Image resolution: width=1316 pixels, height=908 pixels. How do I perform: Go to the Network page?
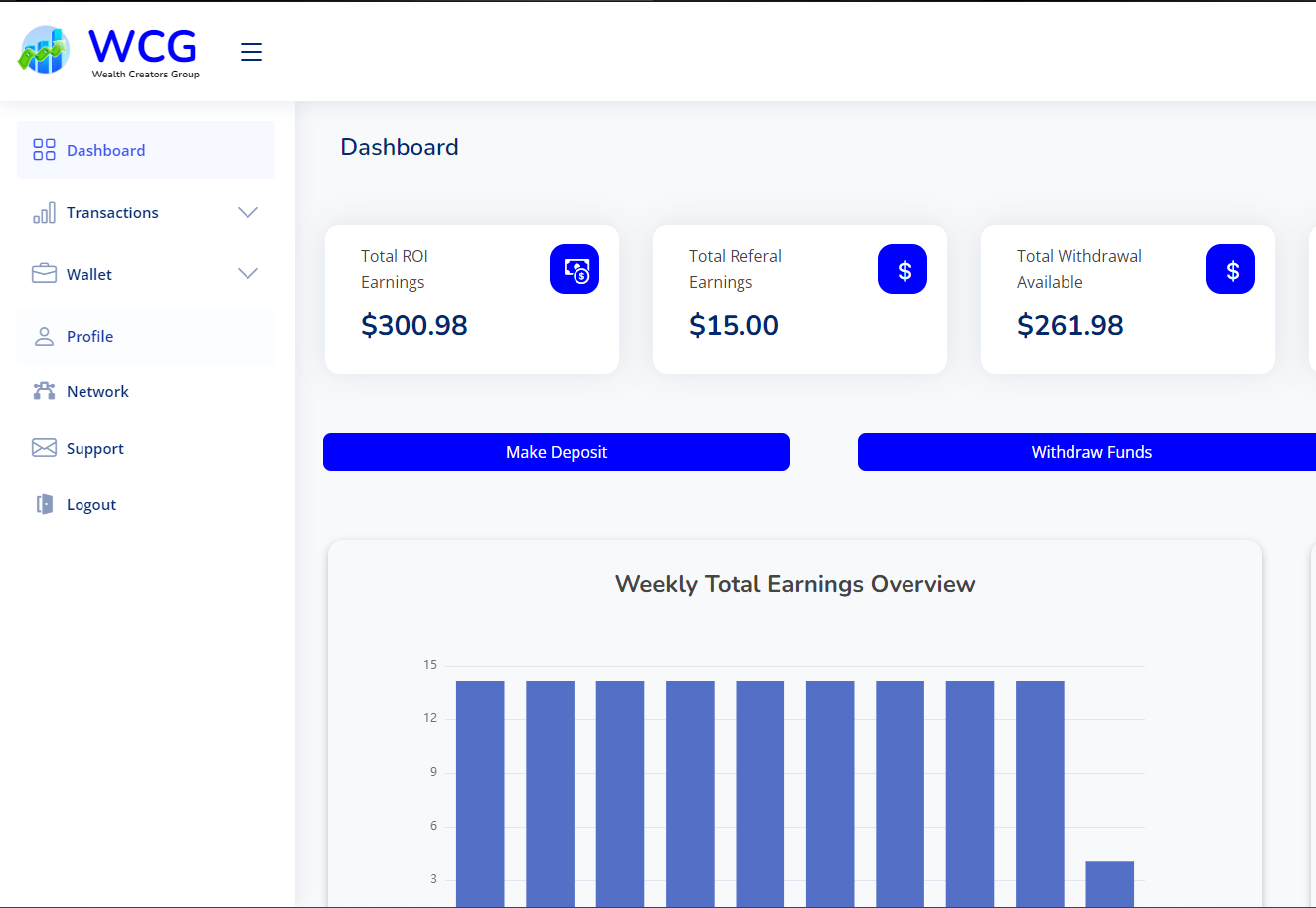(x=146, y=391)
